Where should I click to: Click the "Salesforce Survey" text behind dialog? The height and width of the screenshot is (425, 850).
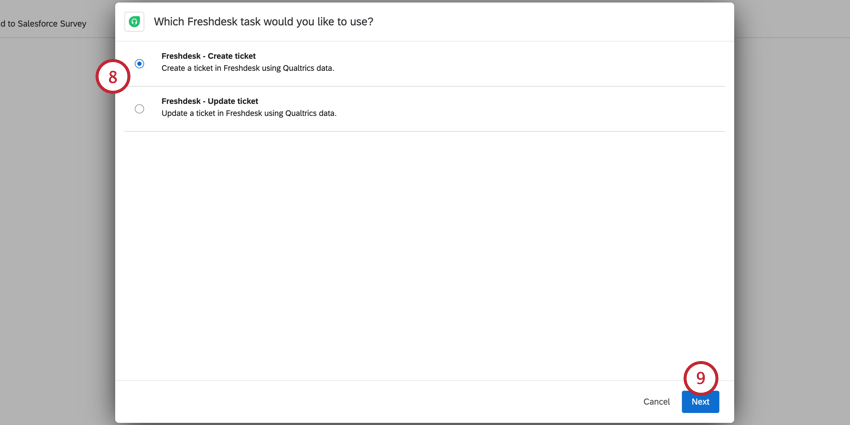pyautogui.click(x=51, y=24)
